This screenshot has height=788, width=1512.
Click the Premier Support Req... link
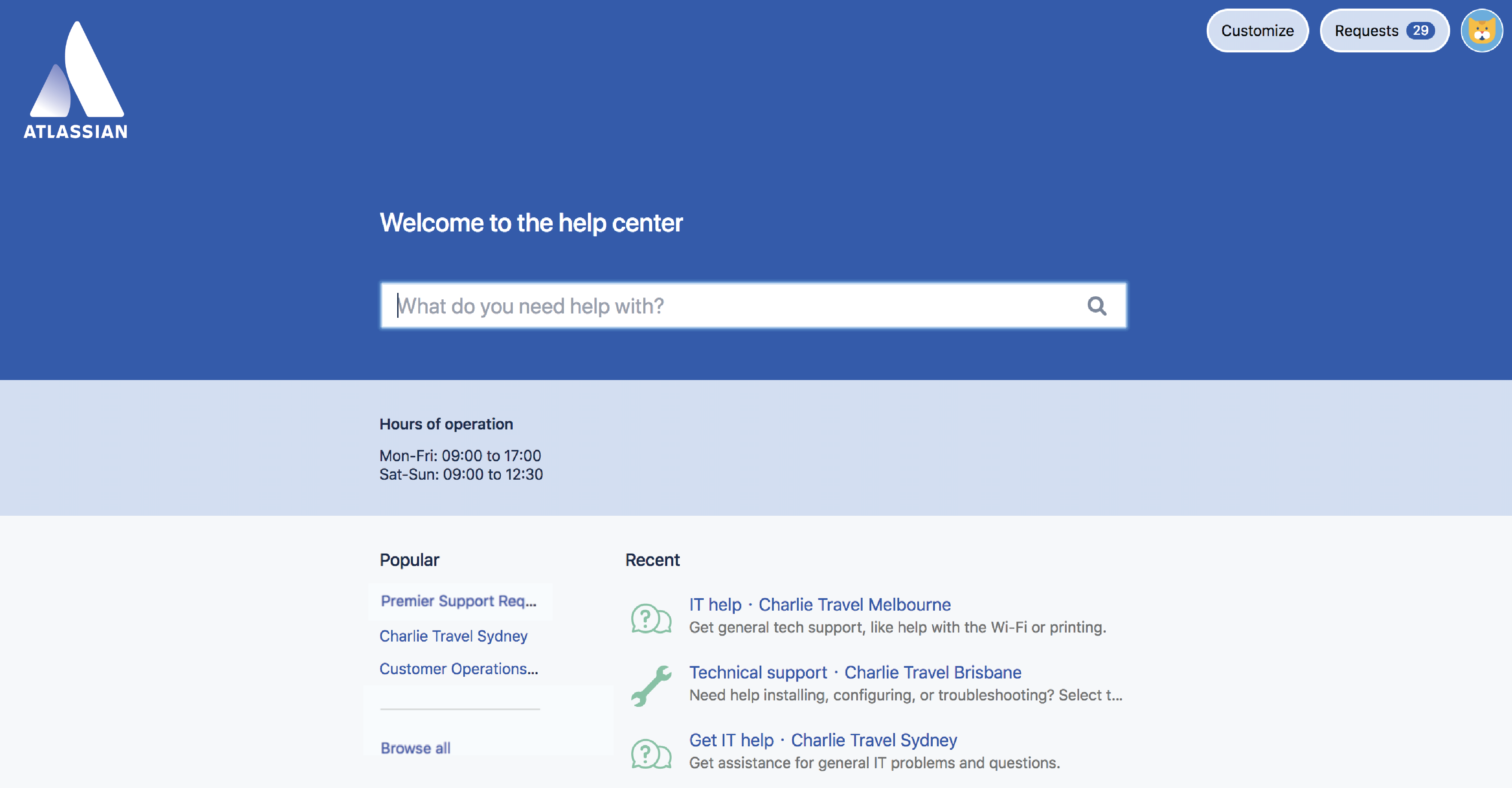(459, 601)
